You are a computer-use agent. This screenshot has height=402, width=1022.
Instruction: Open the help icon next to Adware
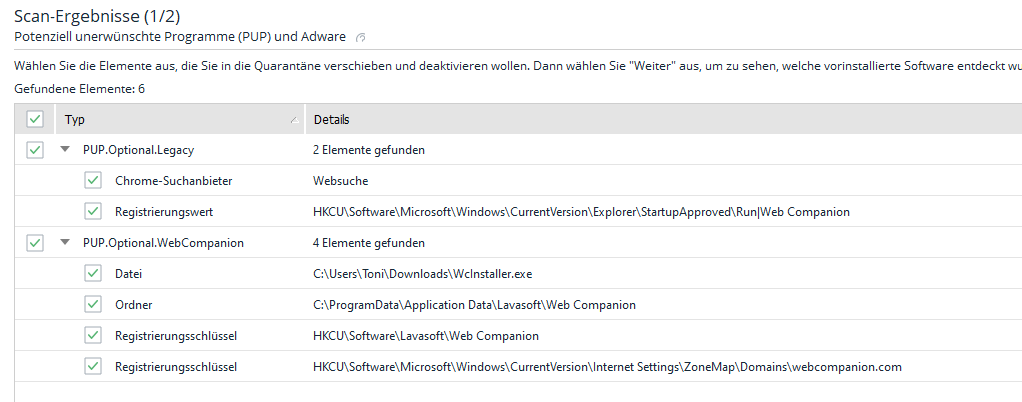(360, 38)
